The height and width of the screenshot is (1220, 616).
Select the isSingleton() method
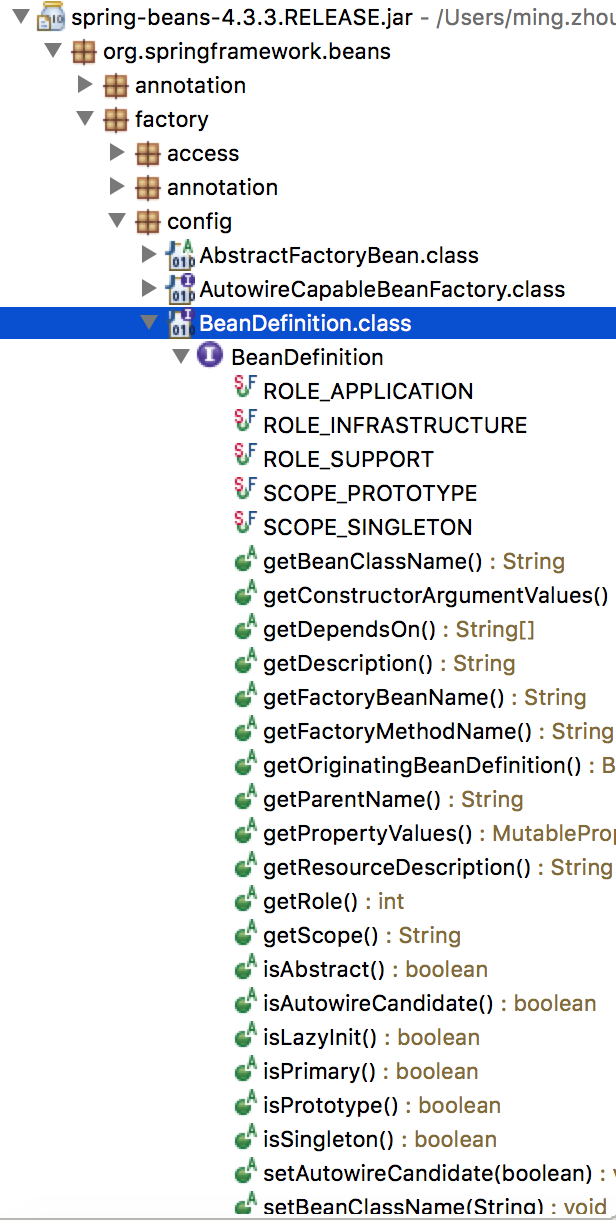[329, 1139]
